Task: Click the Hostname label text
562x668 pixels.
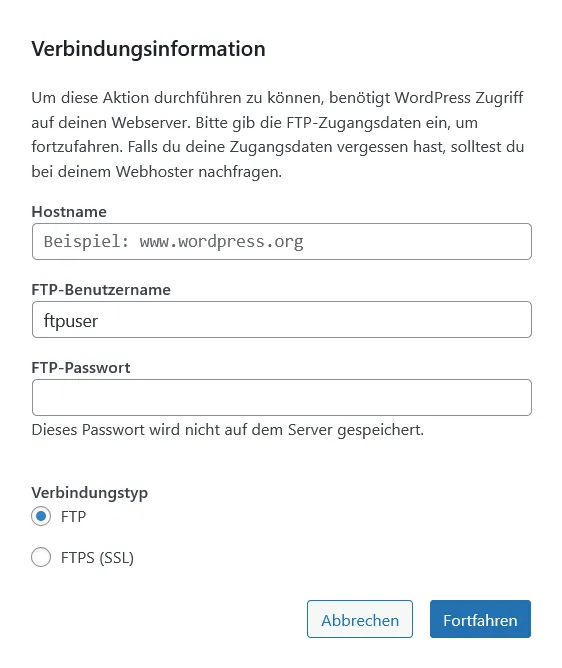Action: 69,212
